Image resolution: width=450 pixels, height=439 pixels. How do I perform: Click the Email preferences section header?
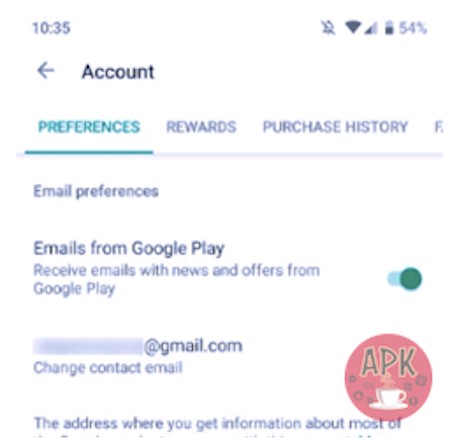click(96, 191)
